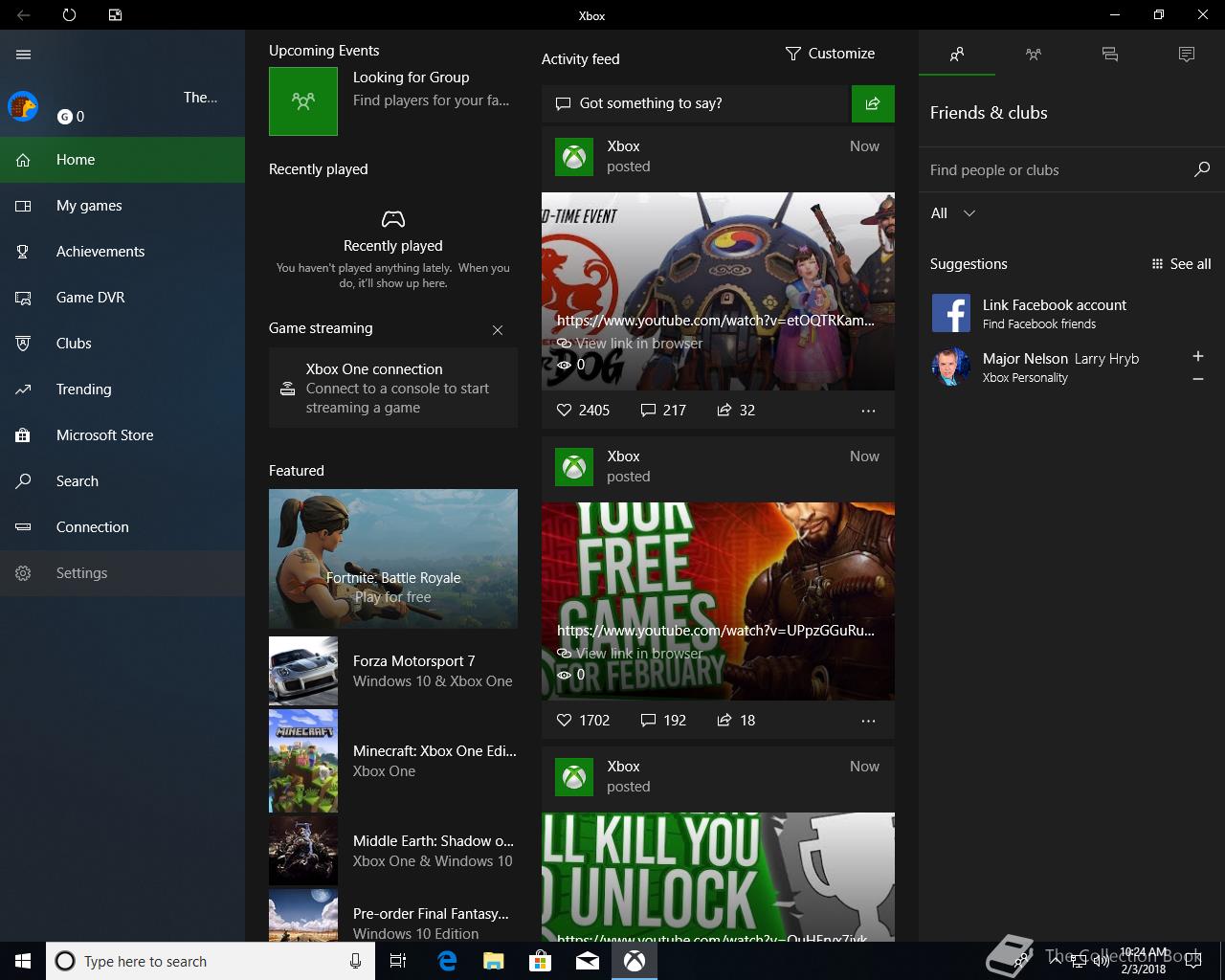
Task: Share the second Xbox post (18)
Action: 736,720
